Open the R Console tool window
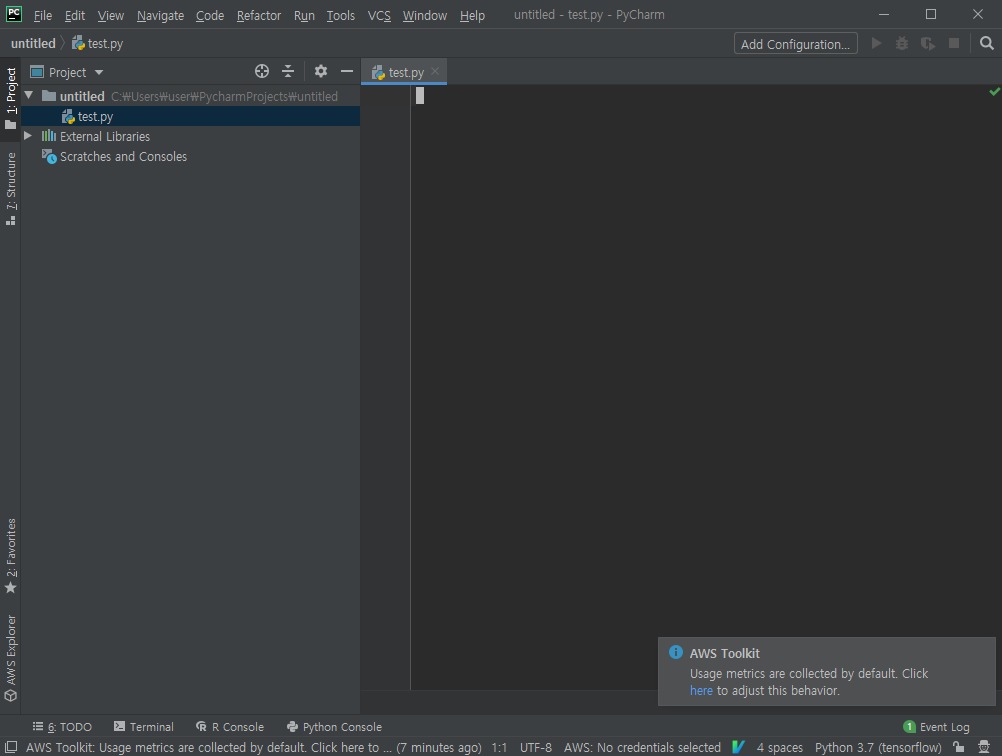Screen dimensions: 1002x756 [229, 727]
